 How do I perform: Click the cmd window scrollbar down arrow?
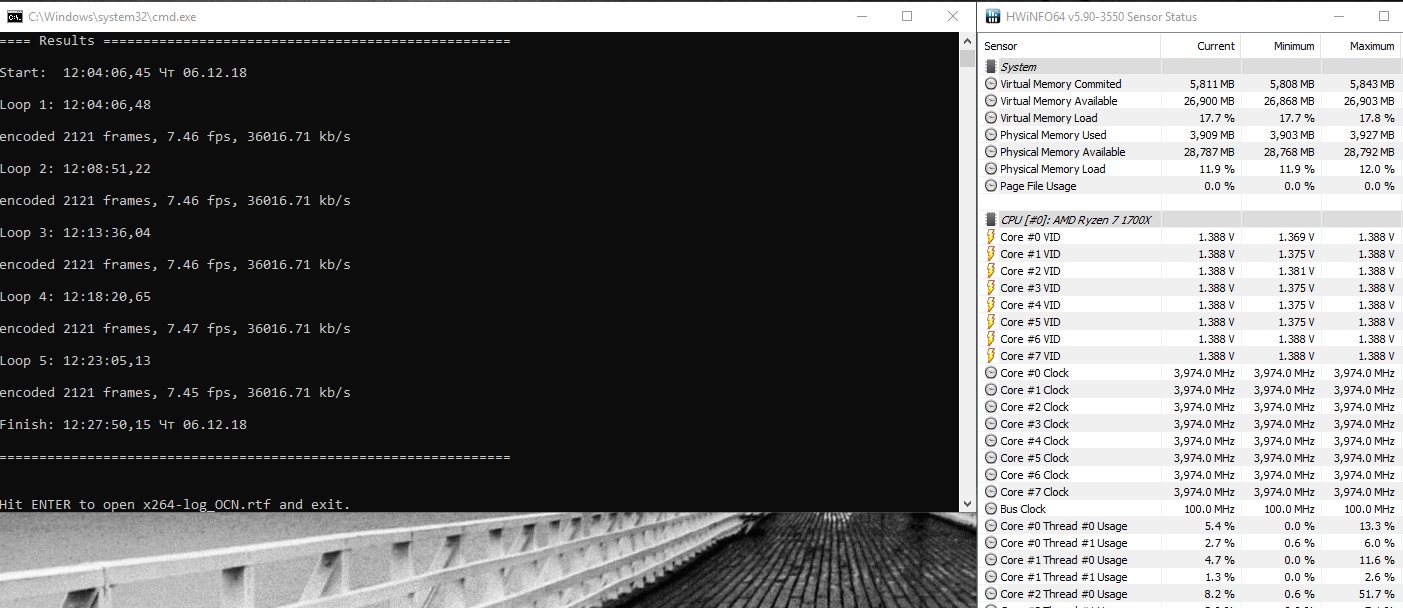967,504
